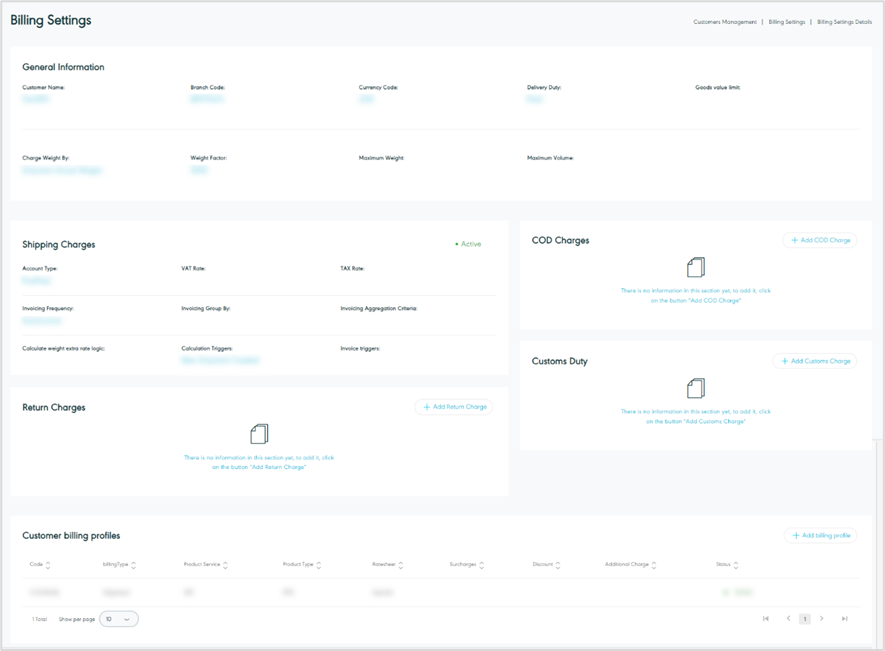The image size is (885, 651).
Task: Click the Add billing profile button
Action: [820, 536]
